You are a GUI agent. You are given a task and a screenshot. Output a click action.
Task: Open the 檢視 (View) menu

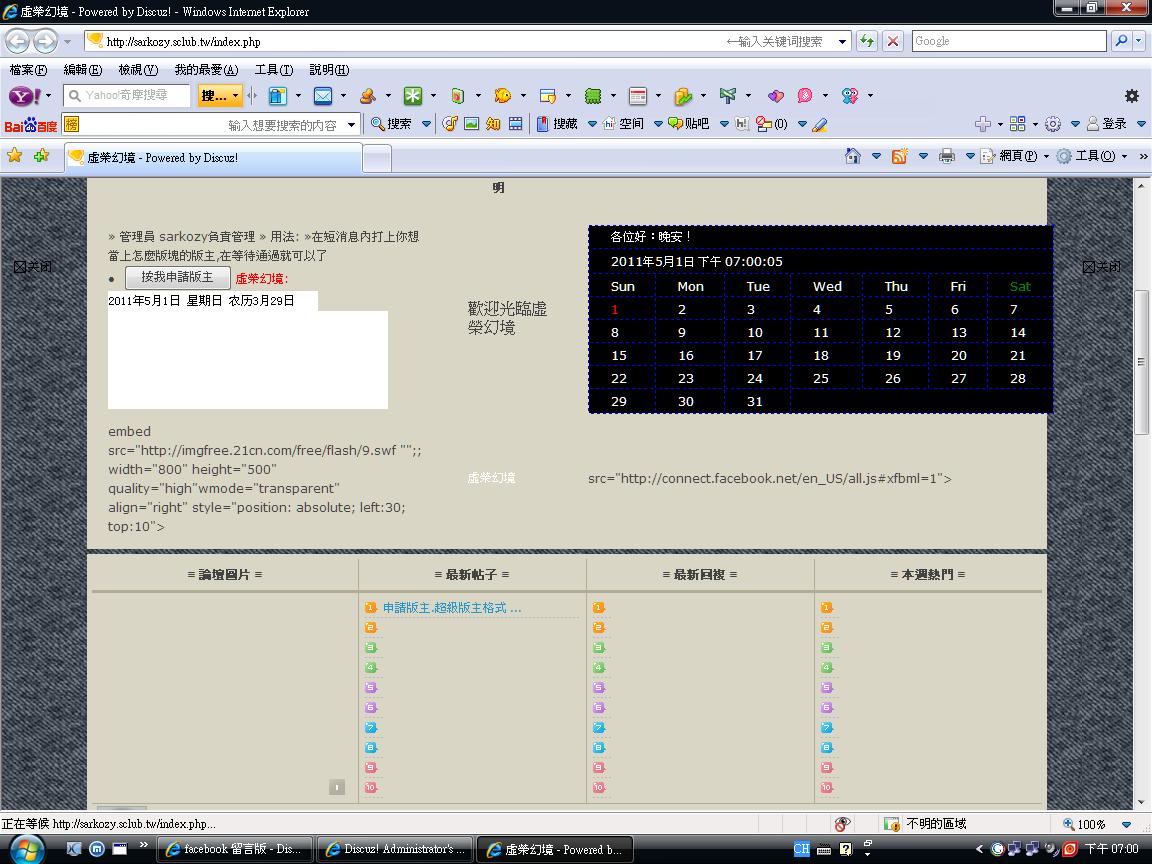coord(137,70)
